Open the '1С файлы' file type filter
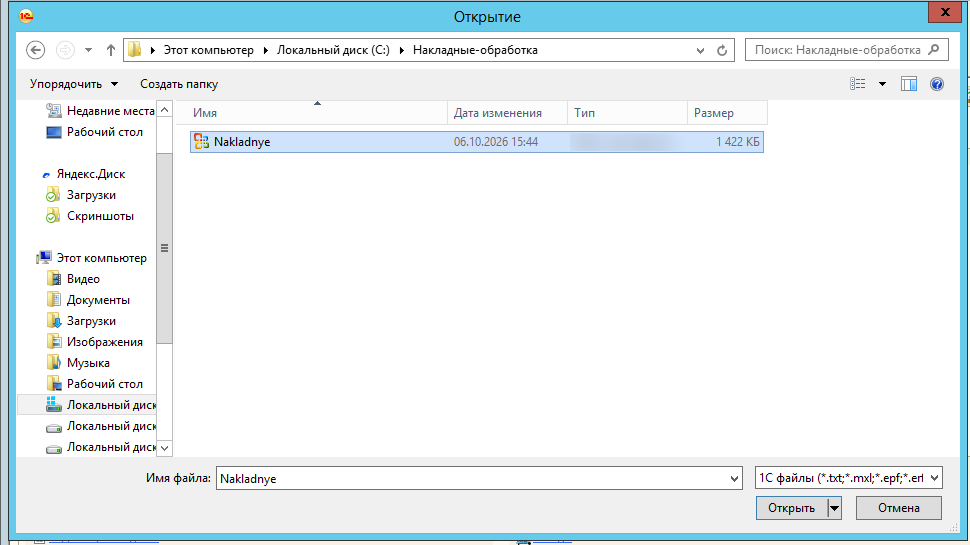970x545 pixels. (849, 478)
